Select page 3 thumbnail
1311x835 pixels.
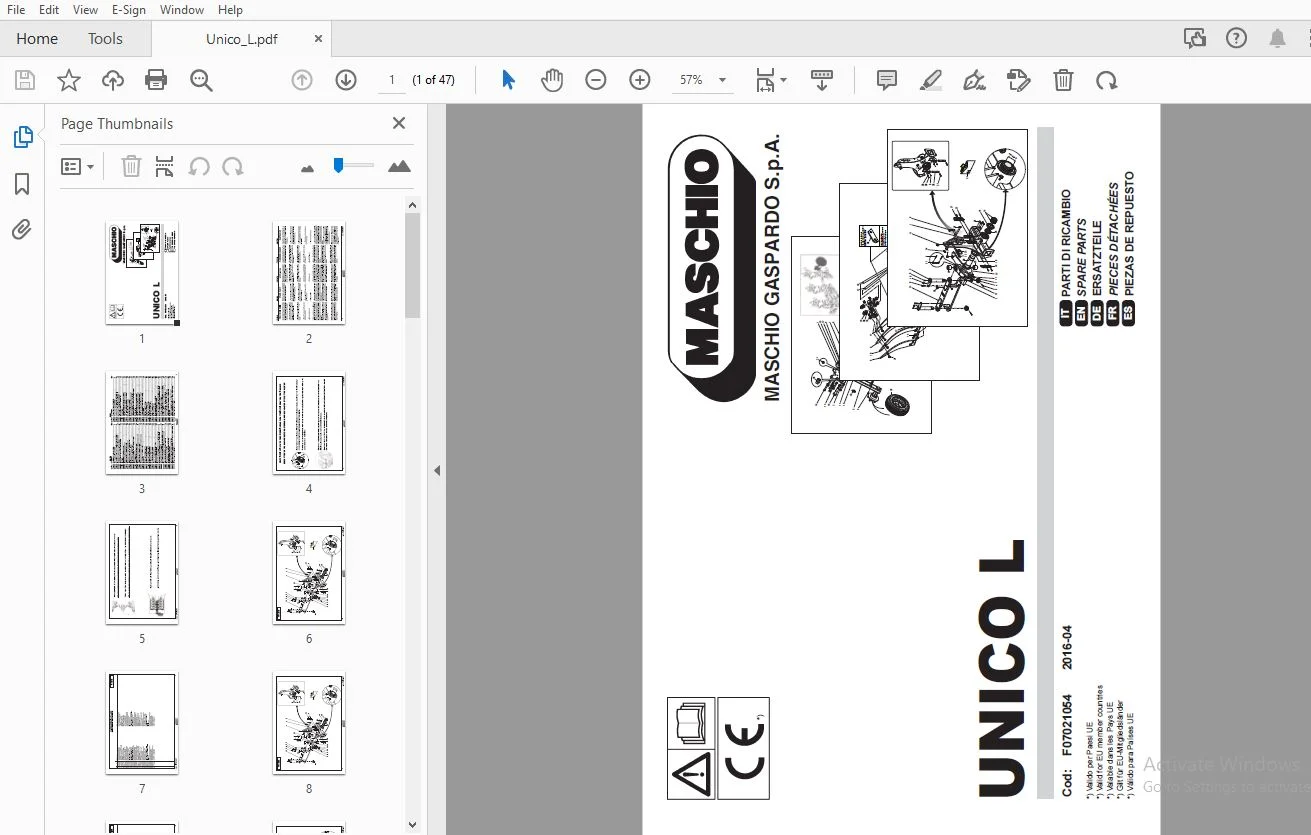(x=142, y=423)
